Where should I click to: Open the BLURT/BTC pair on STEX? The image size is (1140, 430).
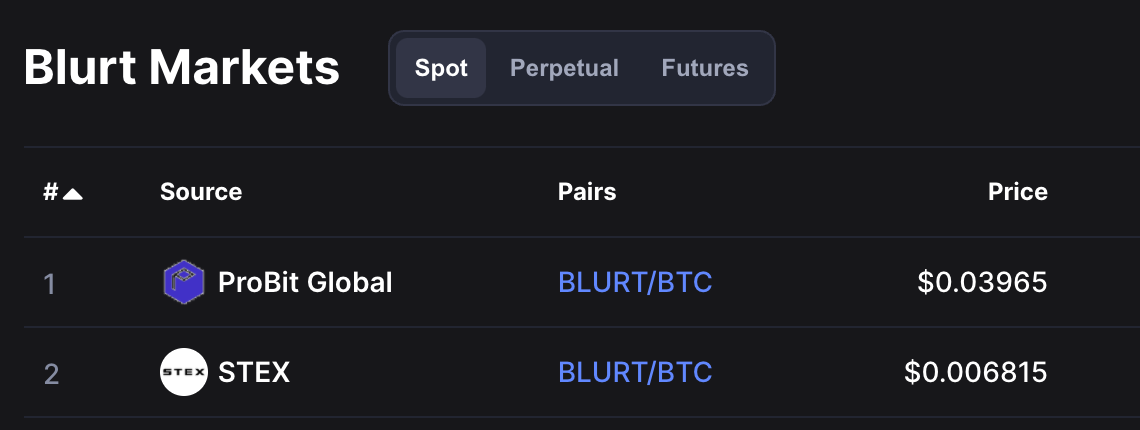(x=635, y=372)
